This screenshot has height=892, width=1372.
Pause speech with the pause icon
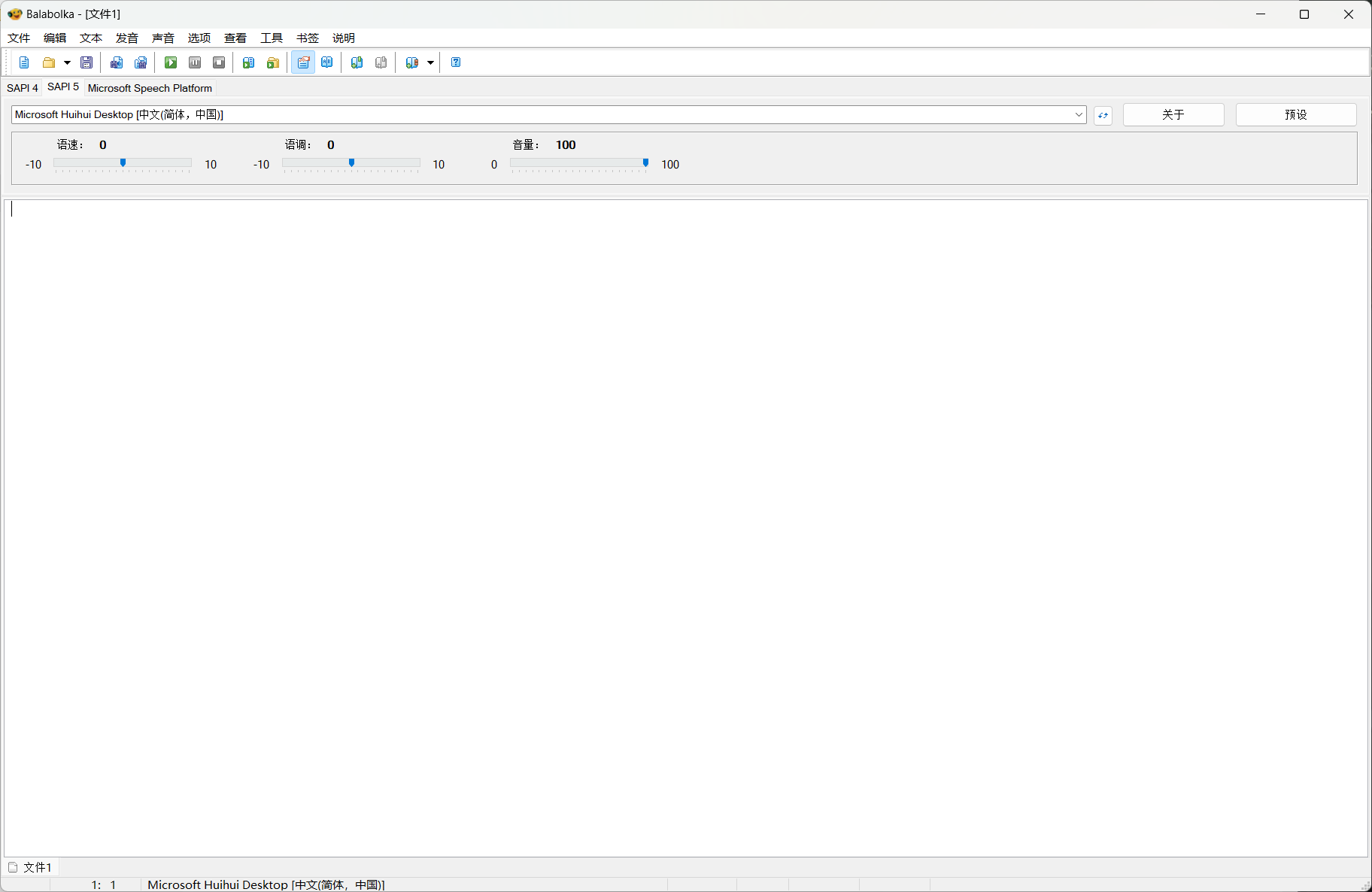195,62
